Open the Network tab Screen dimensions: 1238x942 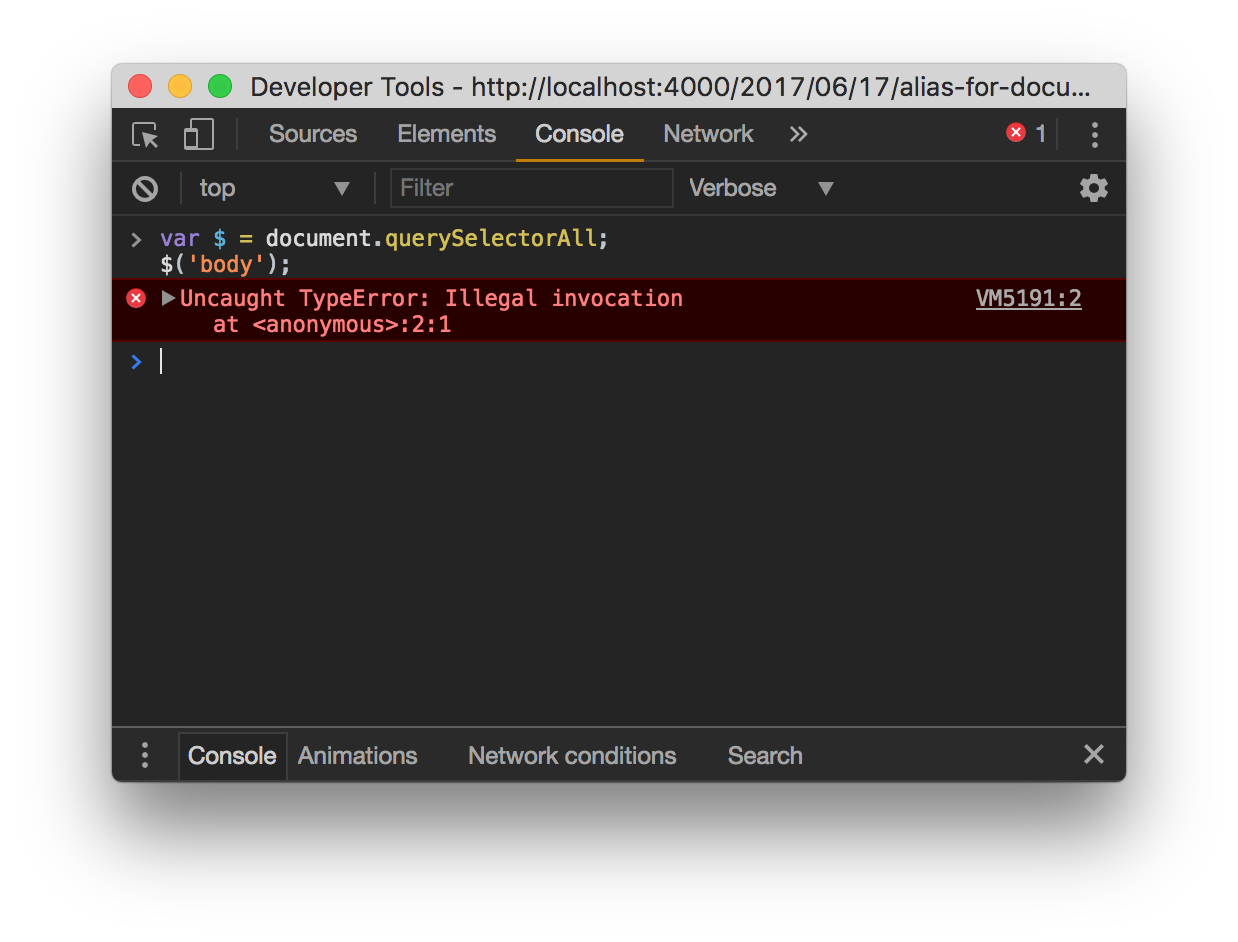[x=708, y=135]
